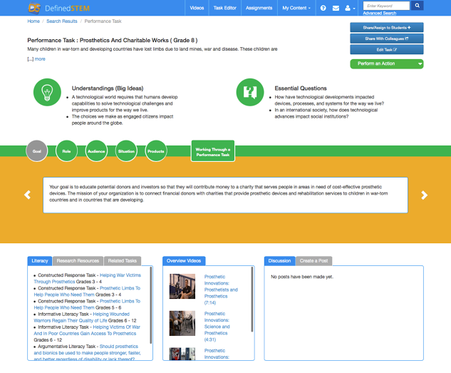Select the Products step circle
451x373 pixels.
[156, 151]
